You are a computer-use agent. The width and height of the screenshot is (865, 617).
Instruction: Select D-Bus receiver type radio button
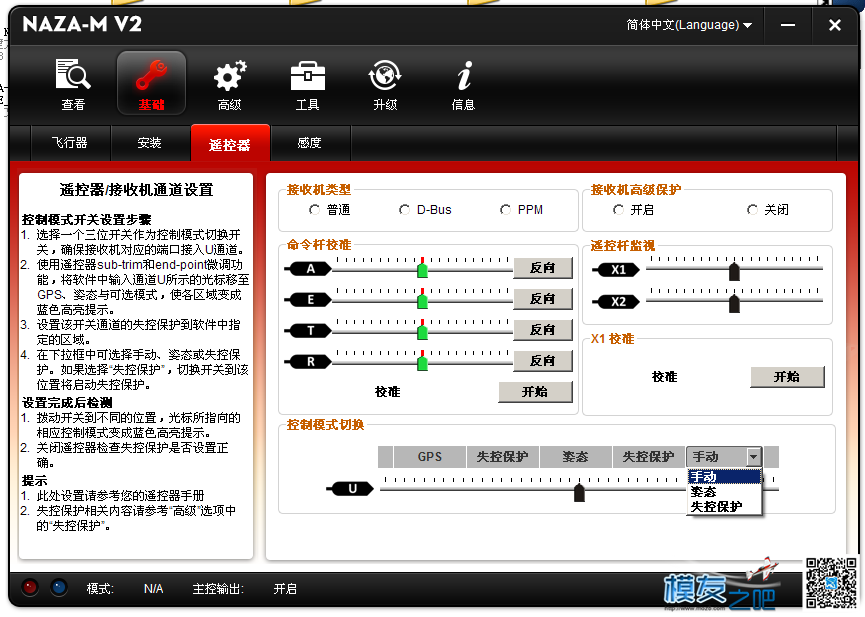click(x=404, y=210)
